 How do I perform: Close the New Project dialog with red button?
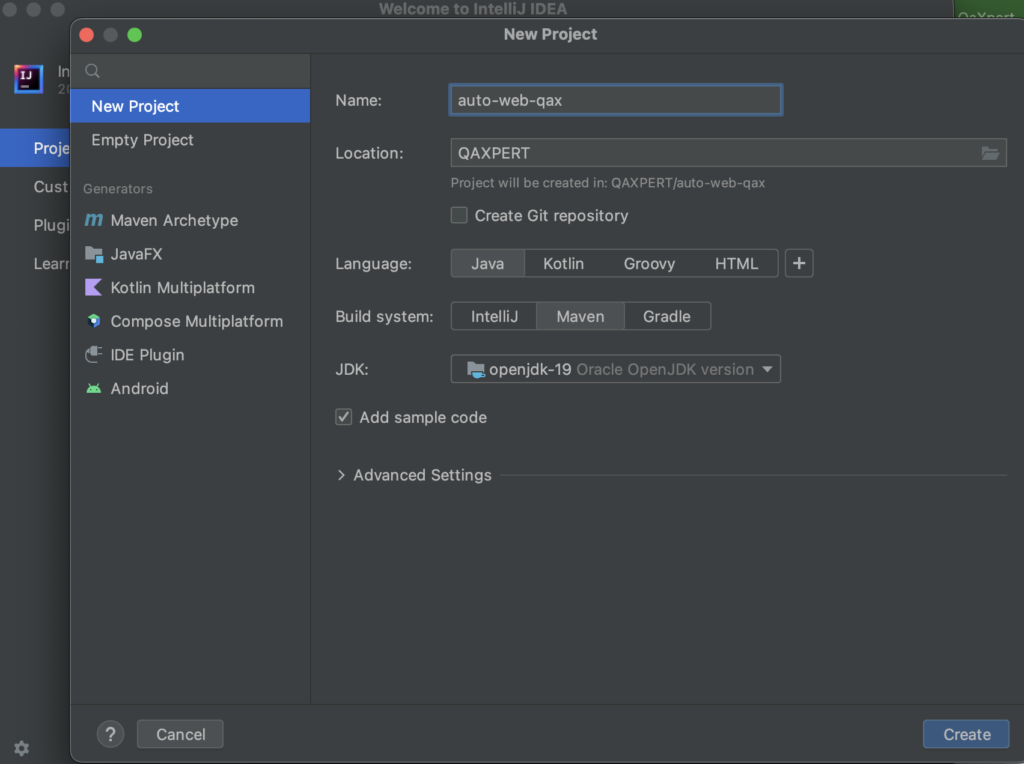86,35
